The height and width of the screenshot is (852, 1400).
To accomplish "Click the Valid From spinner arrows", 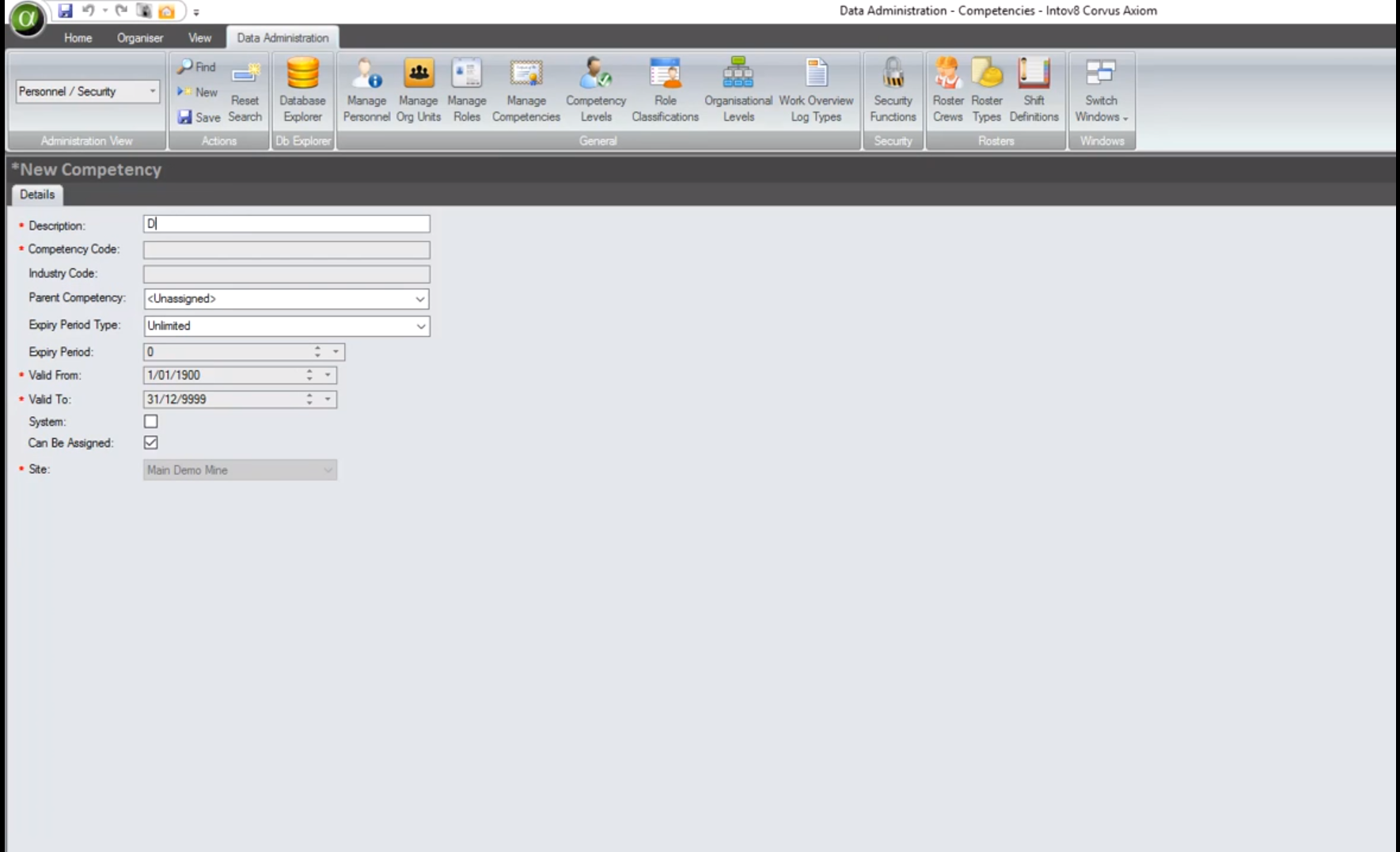I will point(309,375).
